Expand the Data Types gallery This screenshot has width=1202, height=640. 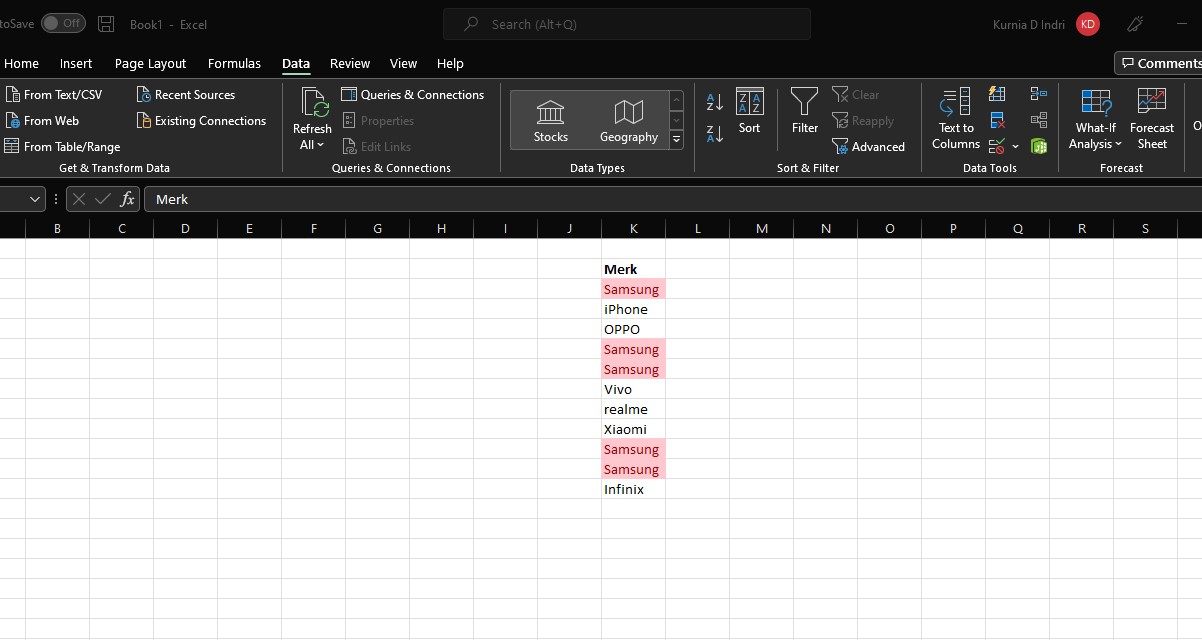(x=677, y=141)
